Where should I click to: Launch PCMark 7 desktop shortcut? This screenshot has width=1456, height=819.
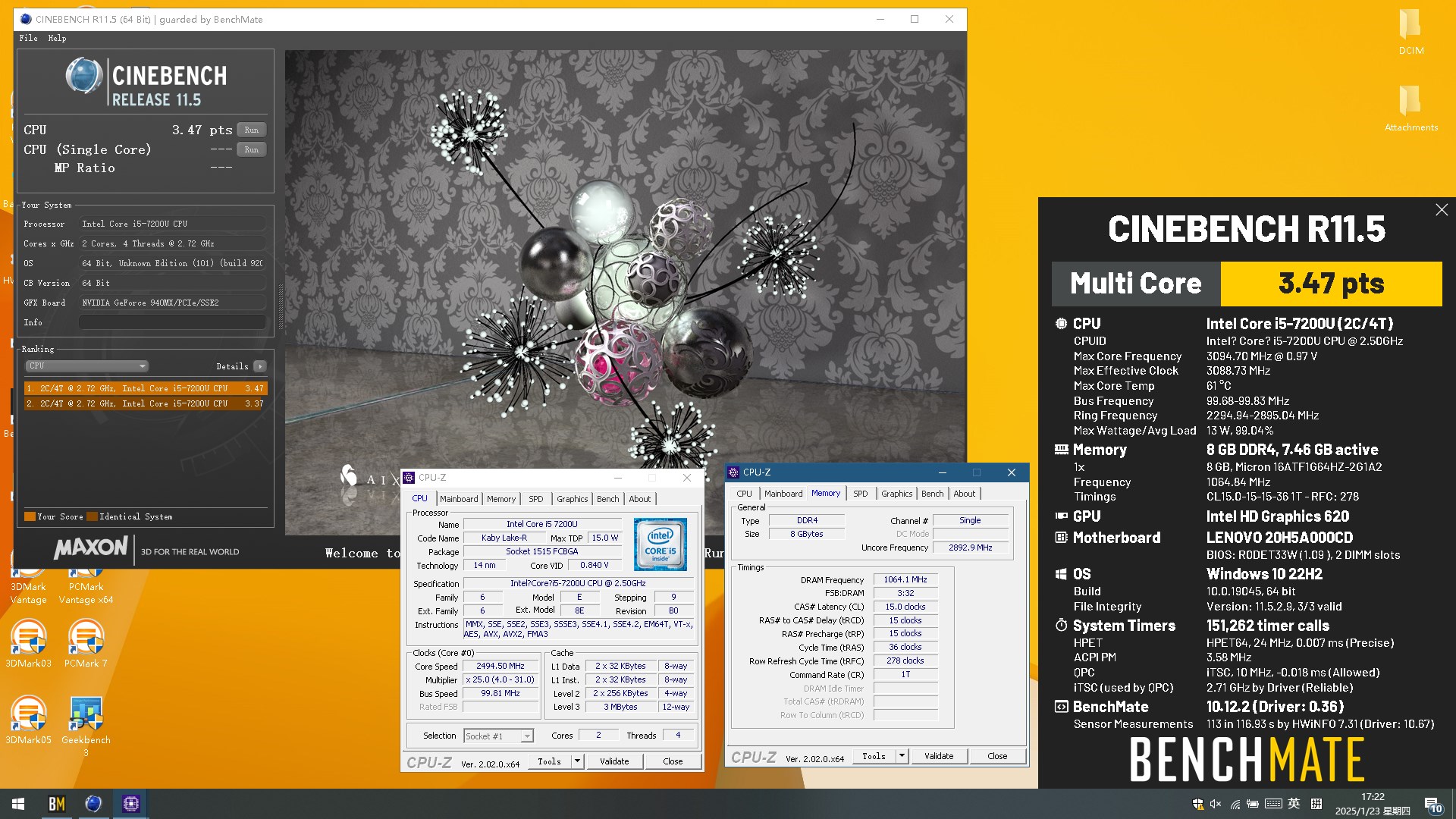tap(86, 644)
